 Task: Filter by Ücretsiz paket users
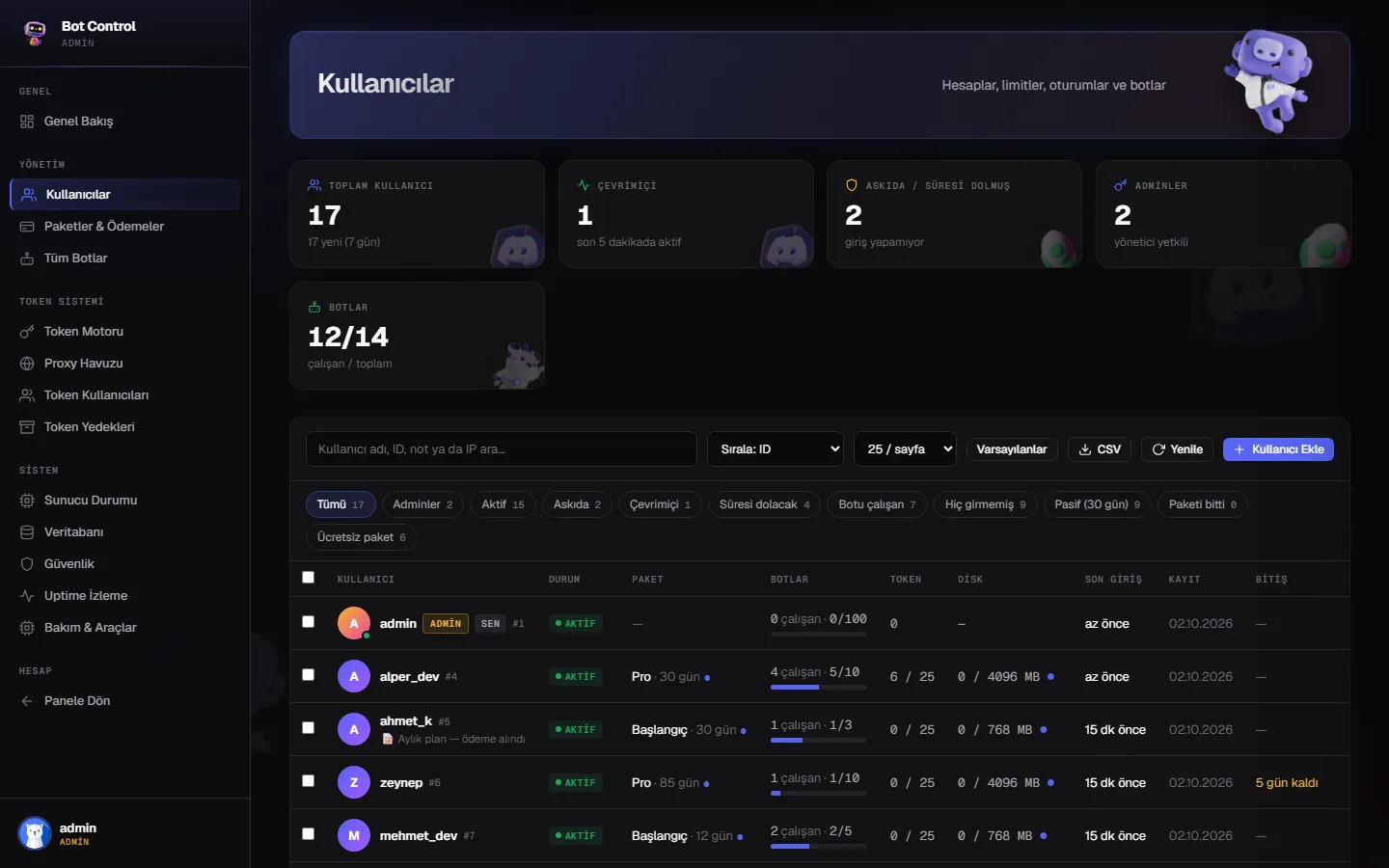pos(361,537)
